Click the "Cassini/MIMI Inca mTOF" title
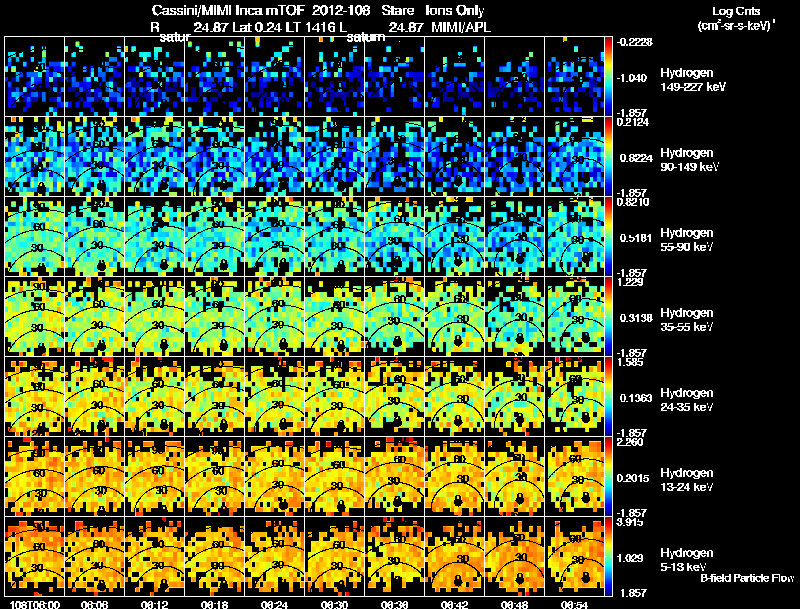 coord(228,11)
